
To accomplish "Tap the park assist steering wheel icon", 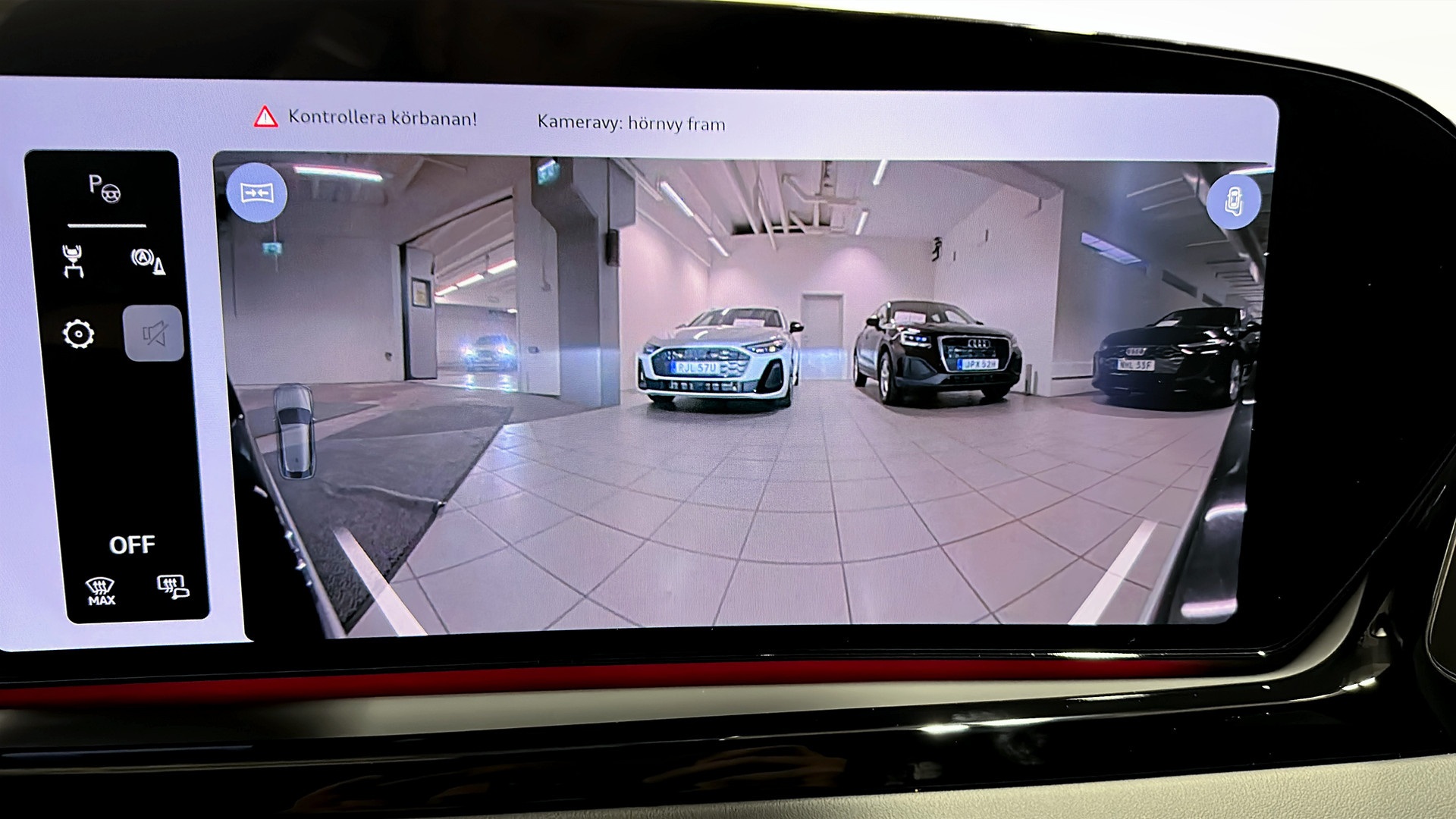I will 105,187.
